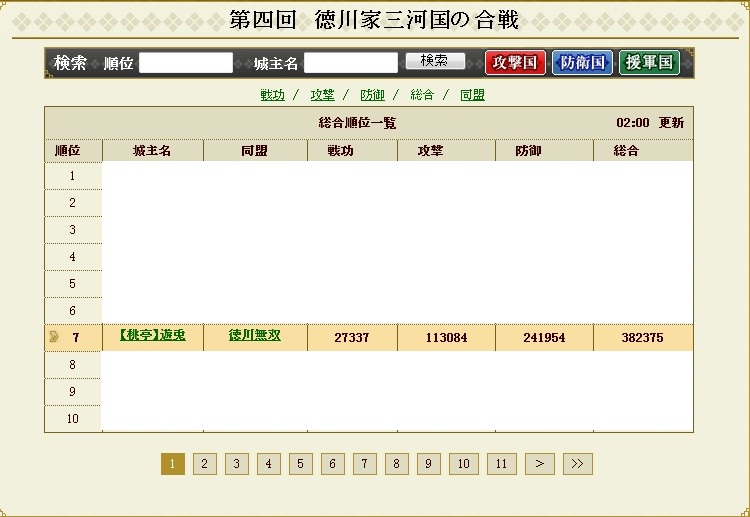750x517 pixels.
Task: Click the gray 検索 search button
Action: [435, 61]
